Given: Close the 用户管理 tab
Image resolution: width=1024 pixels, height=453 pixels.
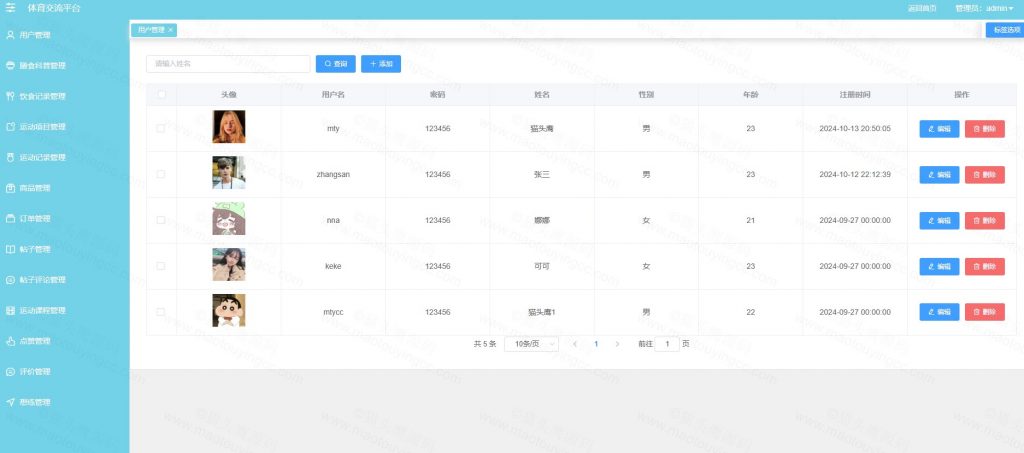Looking at the screenshot, I should coord(170,30).
